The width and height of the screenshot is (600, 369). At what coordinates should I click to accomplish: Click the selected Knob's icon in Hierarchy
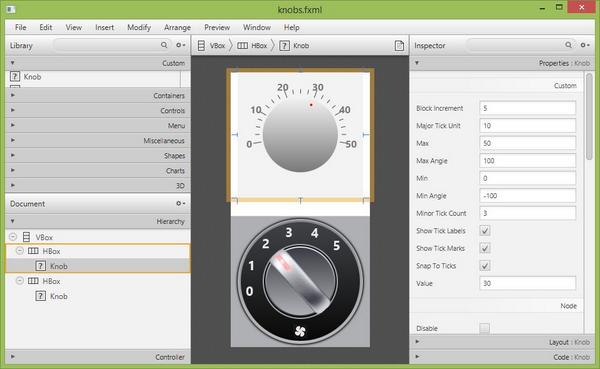coord(41,266)
